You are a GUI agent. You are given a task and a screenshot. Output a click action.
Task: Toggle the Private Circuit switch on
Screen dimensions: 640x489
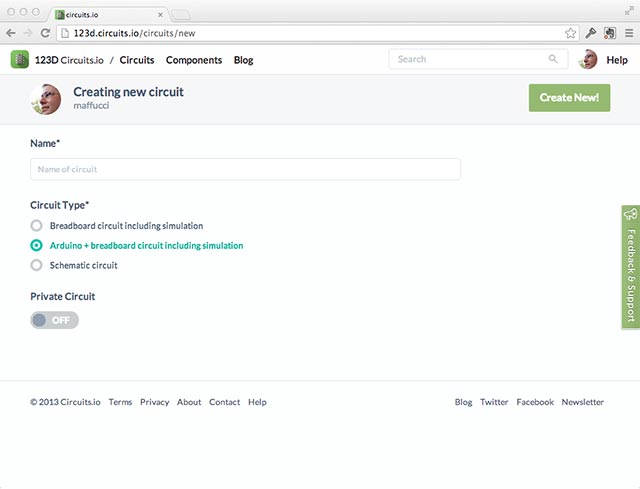(x=54, y=320)
